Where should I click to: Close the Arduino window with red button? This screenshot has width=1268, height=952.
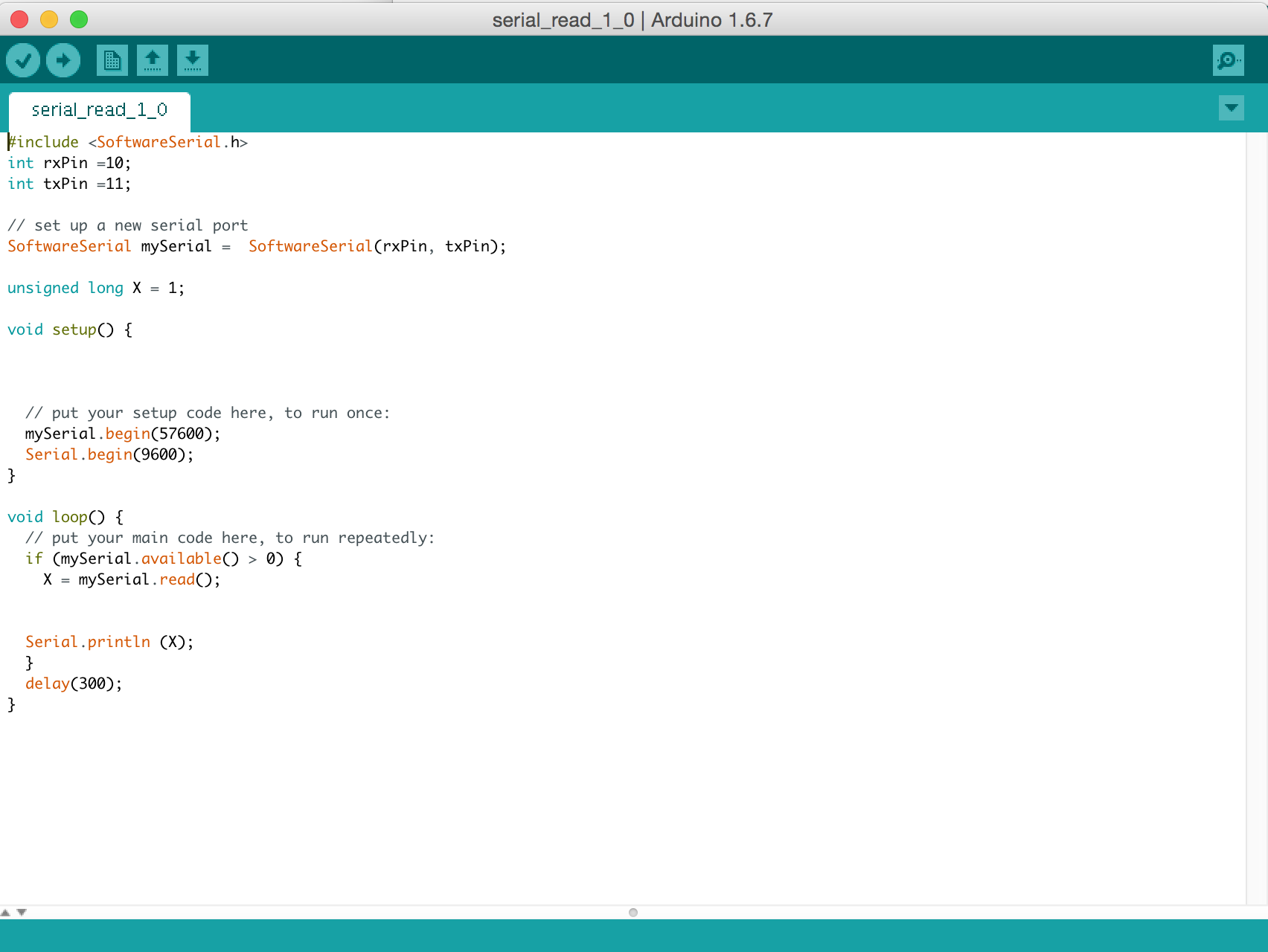tap(19, 19)
